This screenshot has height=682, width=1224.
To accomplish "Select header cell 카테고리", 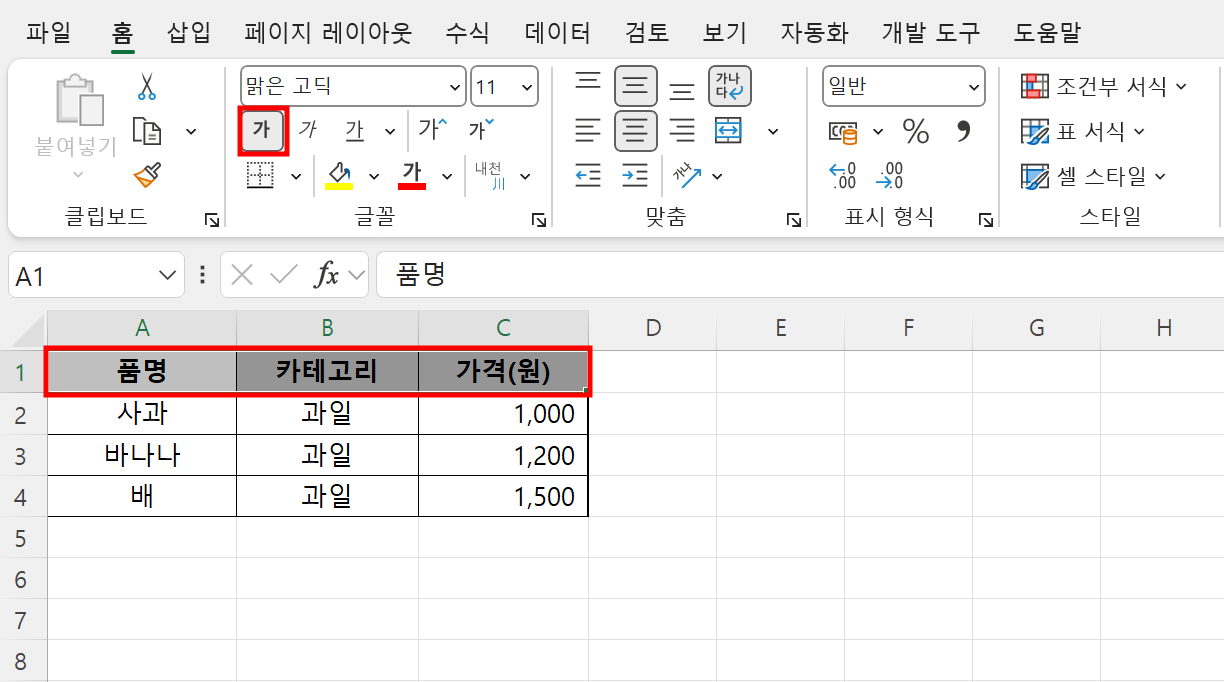I will tap(327, 372).
